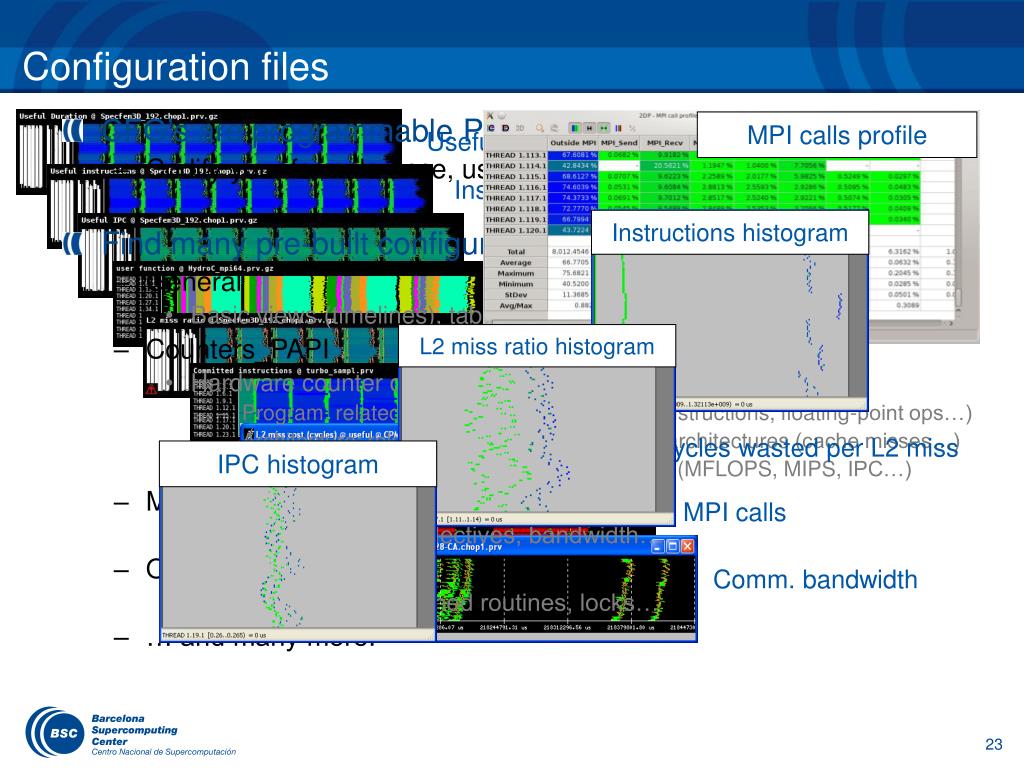Image resolution: width=1024 pixels, height=768 pixels.
Task: Click the slide number 23
Action: [x=993, y=744]
